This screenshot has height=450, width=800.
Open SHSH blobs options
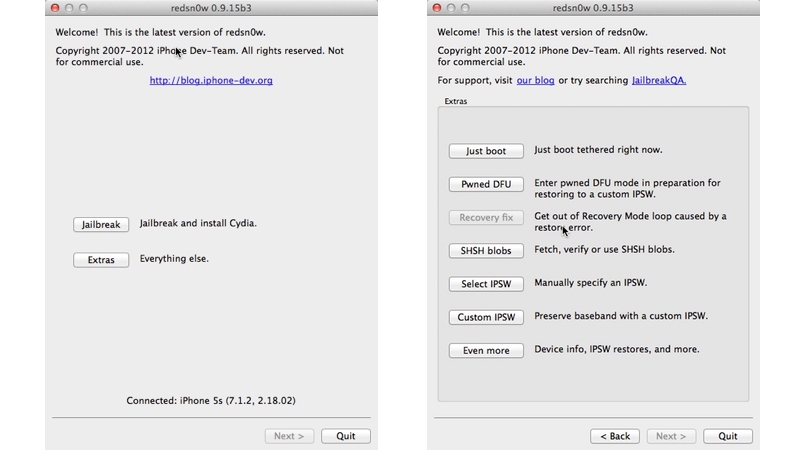pyautogui.click(x=486, y=251)
